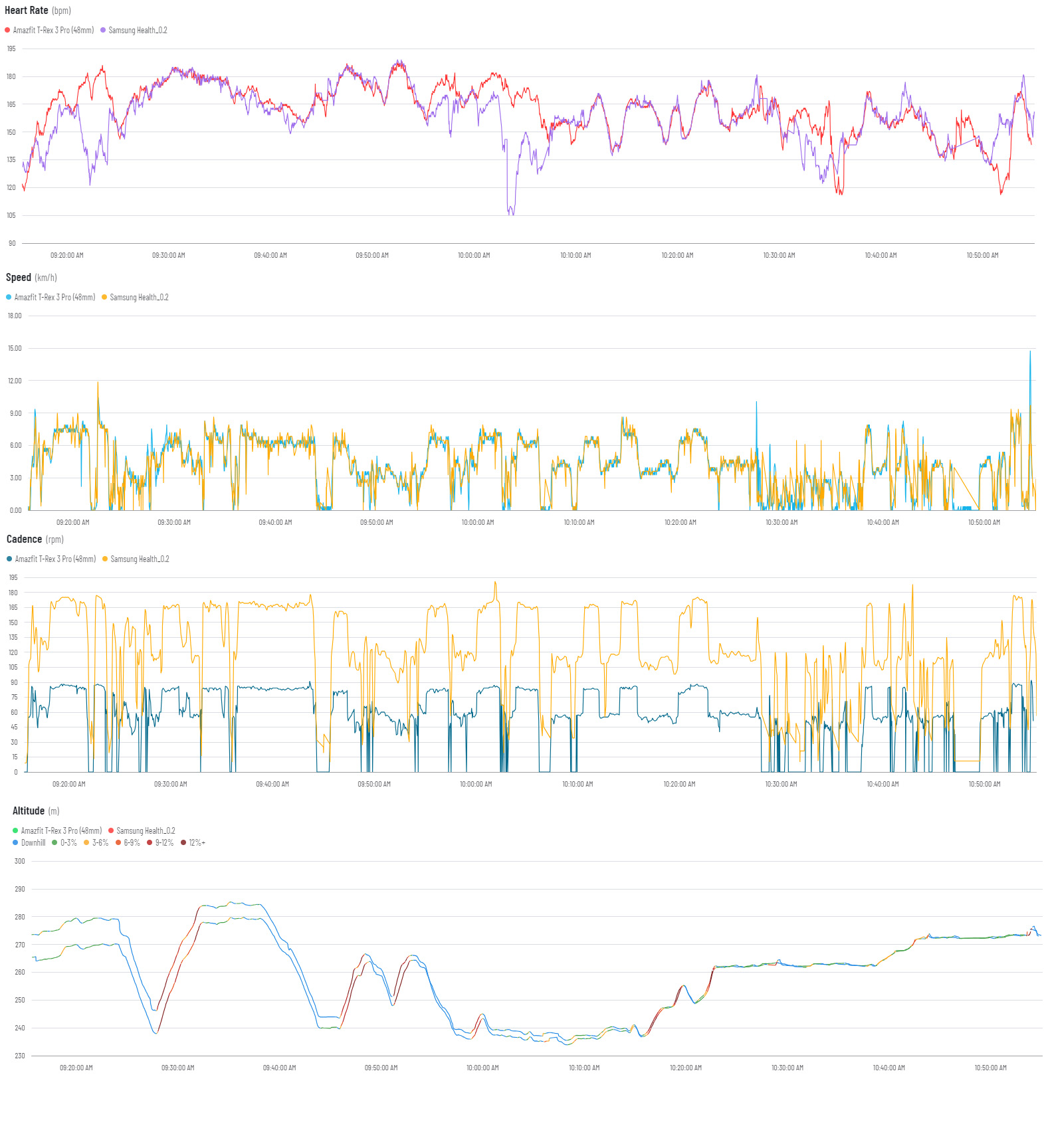Click 10:00:00 AM on Heart Rate time axis
This screenshot has width=1044, height=1148.
[474, 256]
